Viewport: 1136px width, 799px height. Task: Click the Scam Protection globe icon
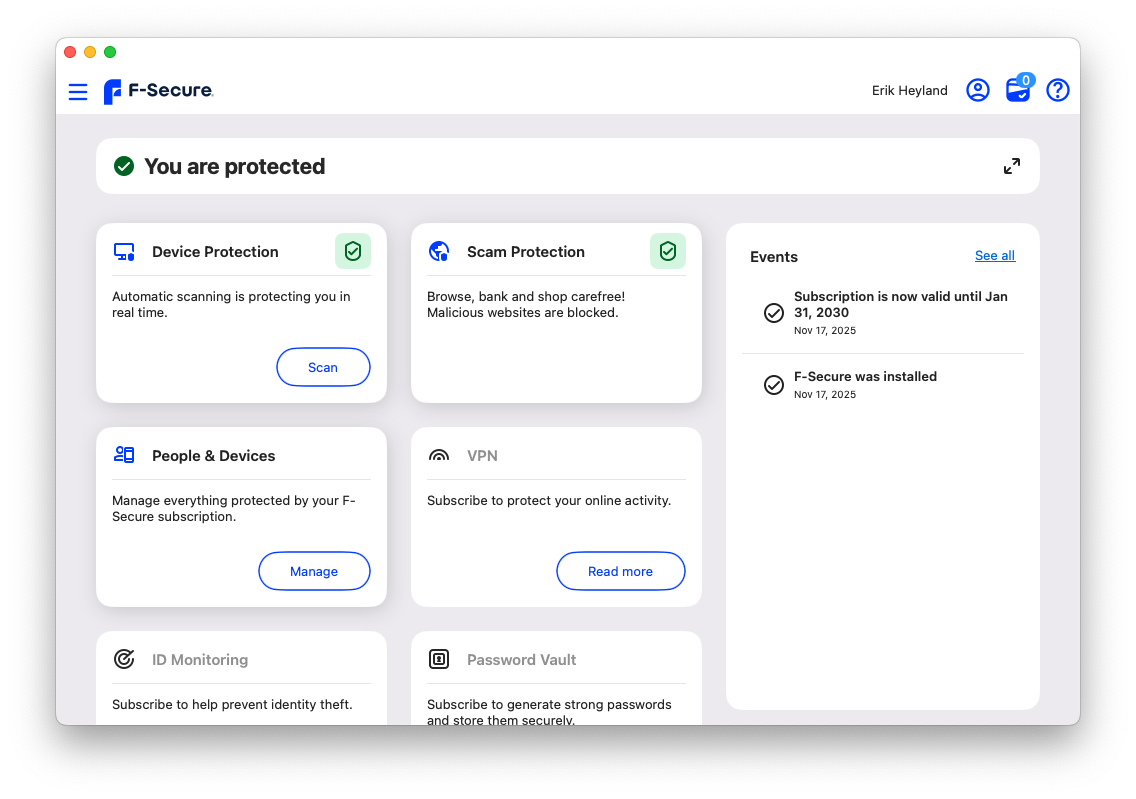coord(439,252)
